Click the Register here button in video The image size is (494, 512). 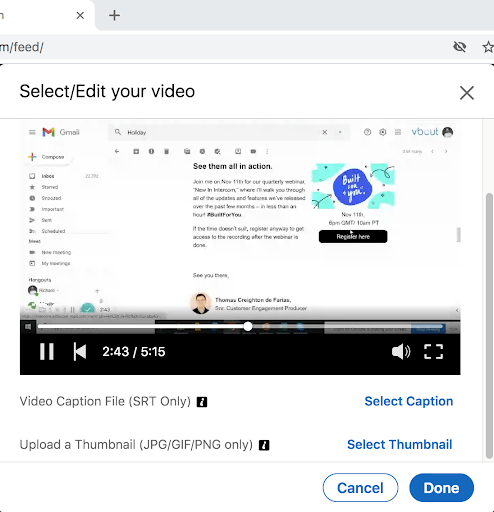tap(353, 236)
